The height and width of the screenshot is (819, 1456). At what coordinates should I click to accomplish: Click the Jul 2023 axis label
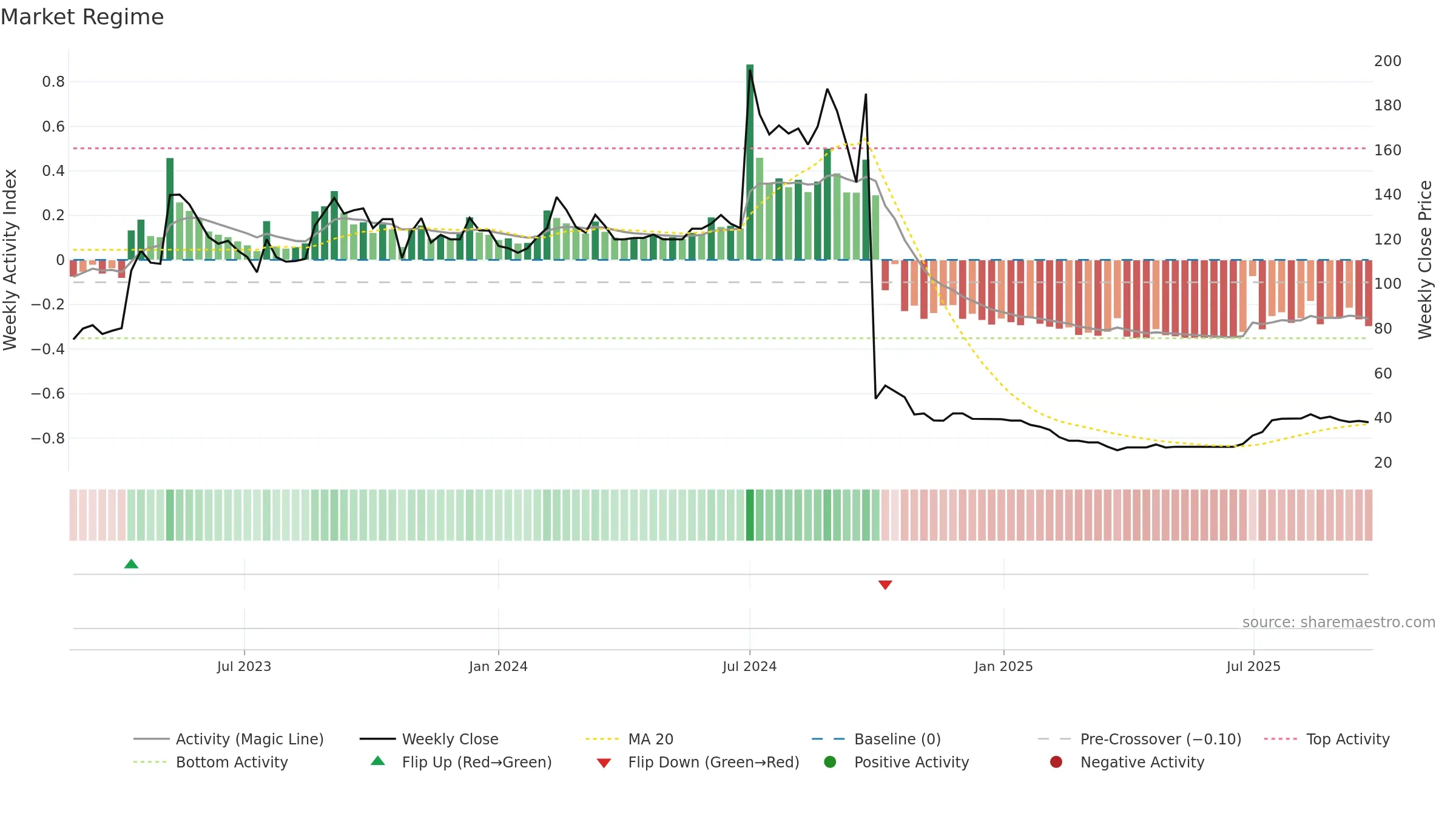244,666
